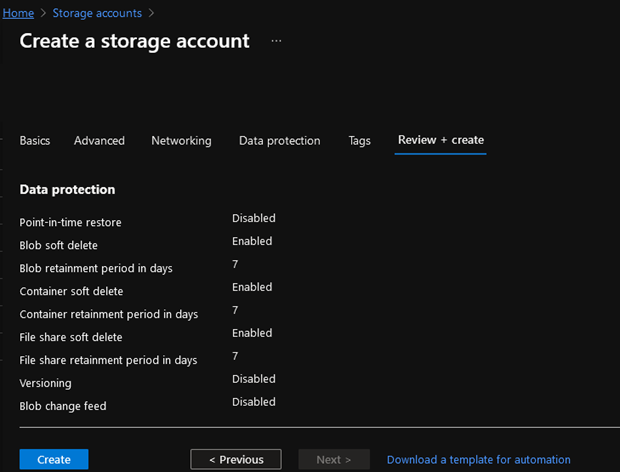Screen dimensions: 620x472
Task: Download a template for automation
Action: pos(478,460)
